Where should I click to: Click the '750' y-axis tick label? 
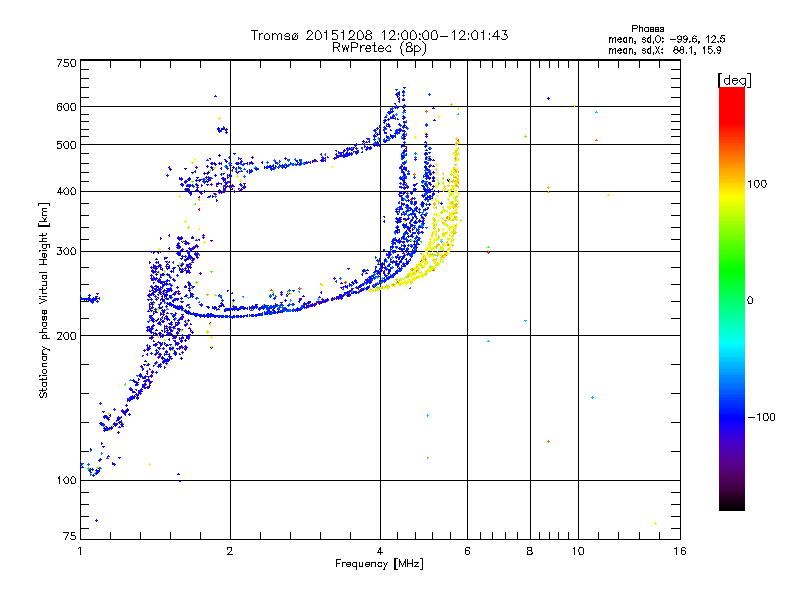tap(66, 63)
